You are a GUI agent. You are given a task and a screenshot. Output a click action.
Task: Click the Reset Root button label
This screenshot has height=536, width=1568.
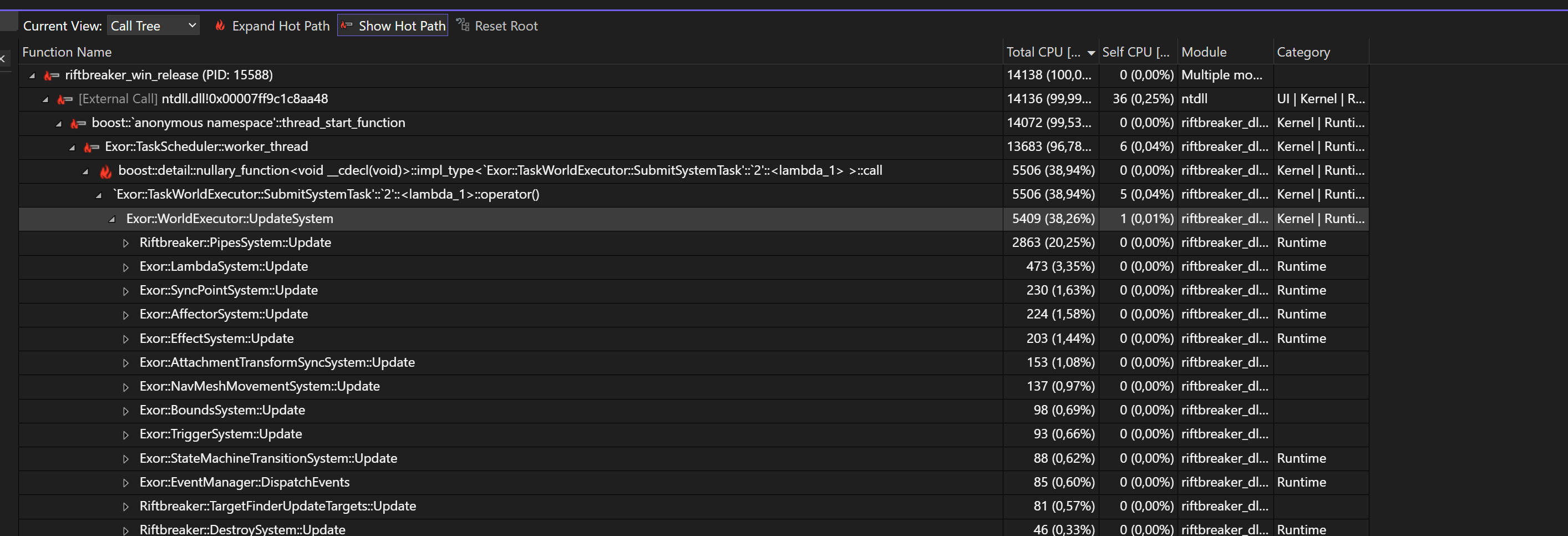click(x=506, y=26)
